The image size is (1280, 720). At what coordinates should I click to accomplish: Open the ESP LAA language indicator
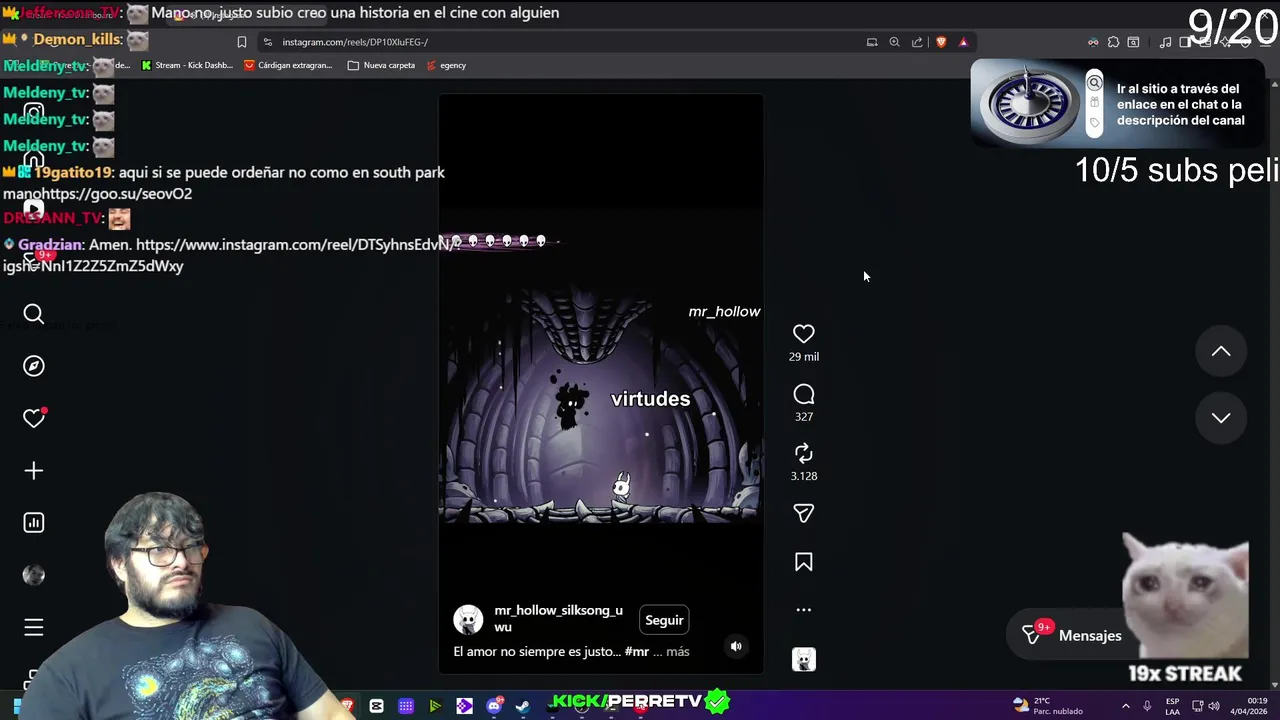1172,706
